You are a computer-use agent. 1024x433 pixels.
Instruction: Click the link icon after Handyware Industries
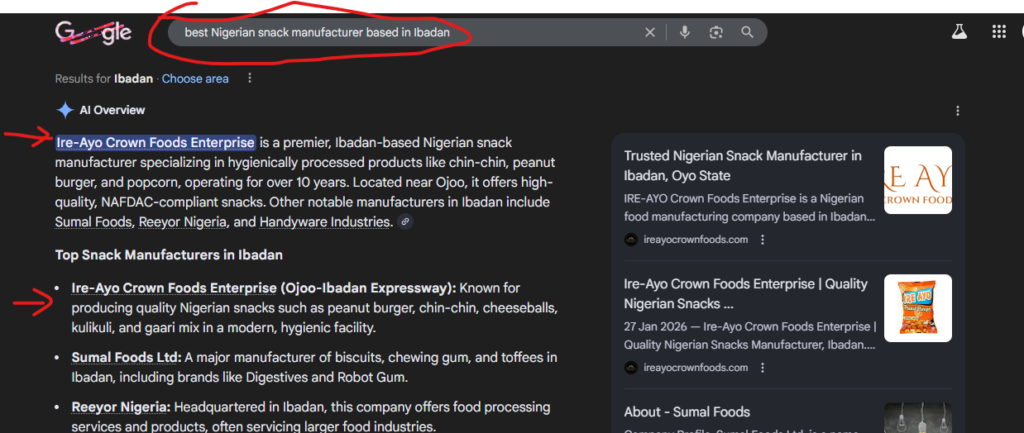(x=404, y=221)
